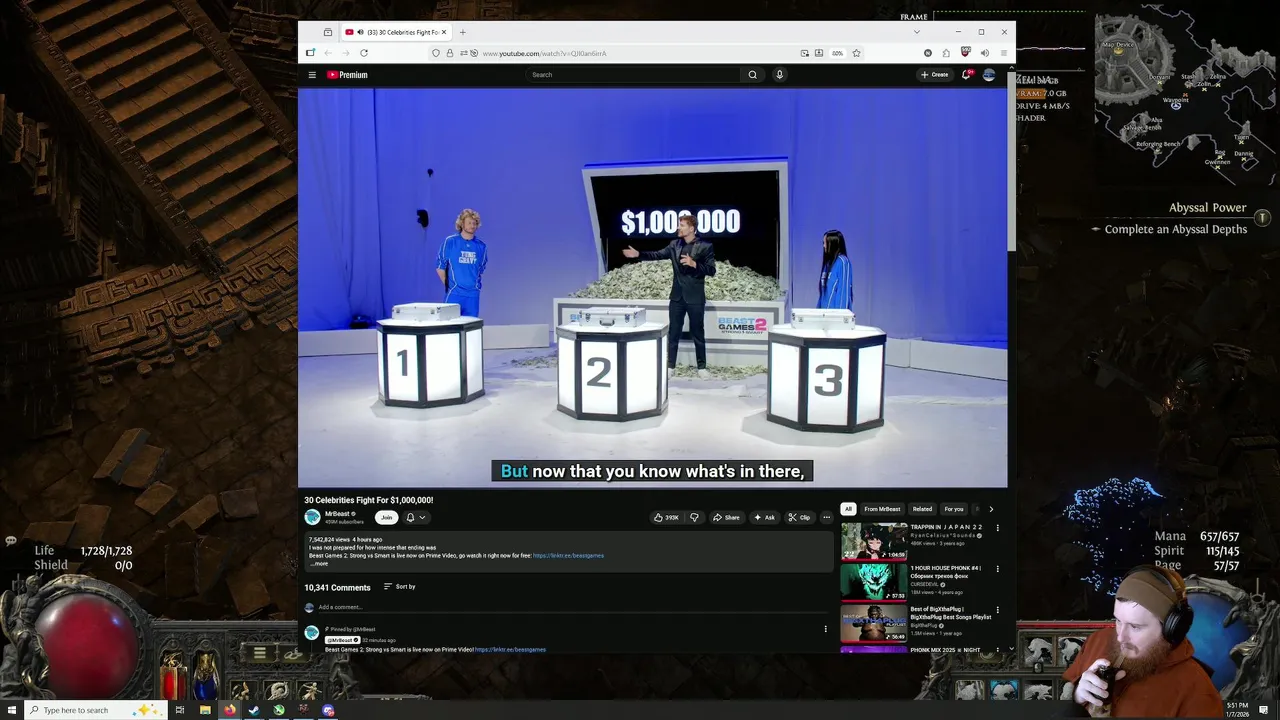Go back in browser history
This screenshot has height=720, width=1280.
click(x=327, y=53)
